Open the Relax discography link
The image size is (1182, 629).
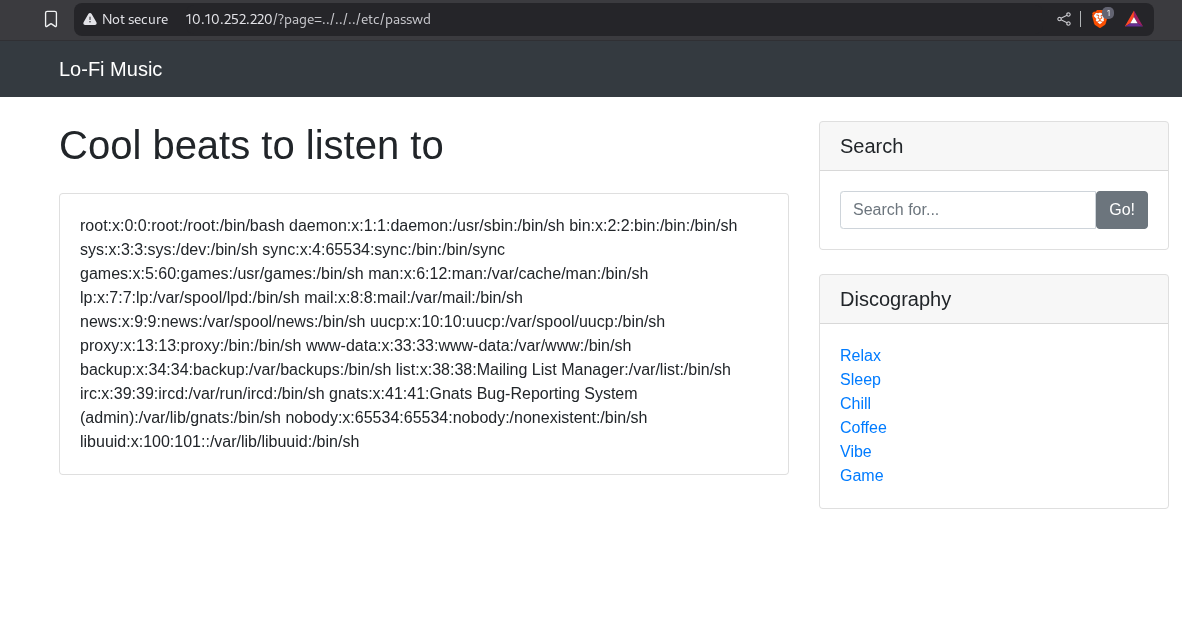pyautogui.click(x=860, y=355)
